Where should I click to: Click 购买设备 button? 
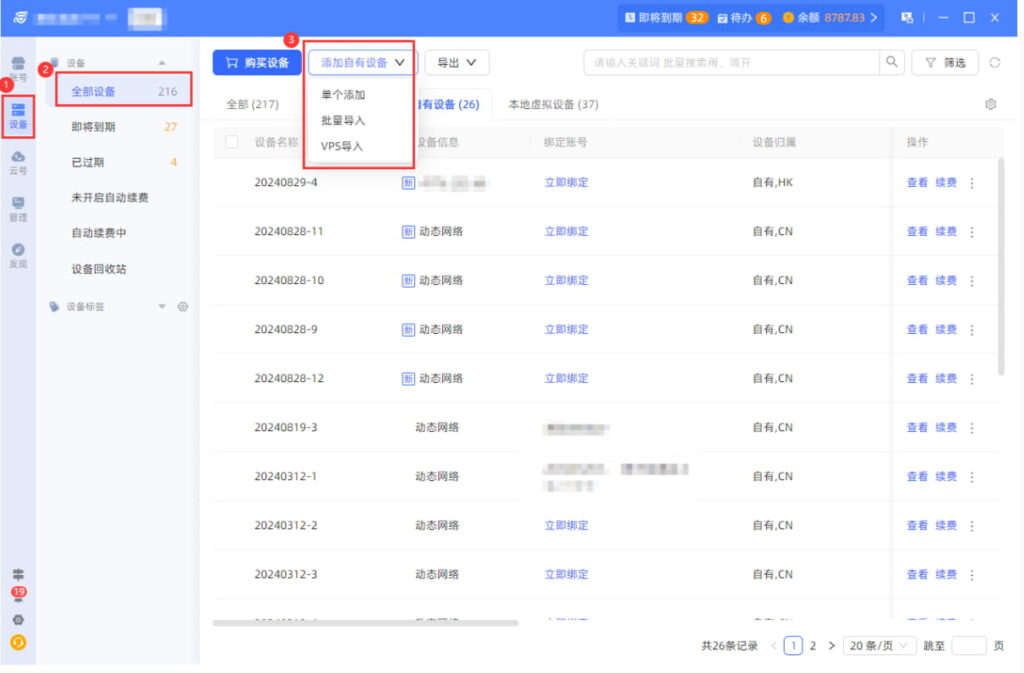[257, 63]
